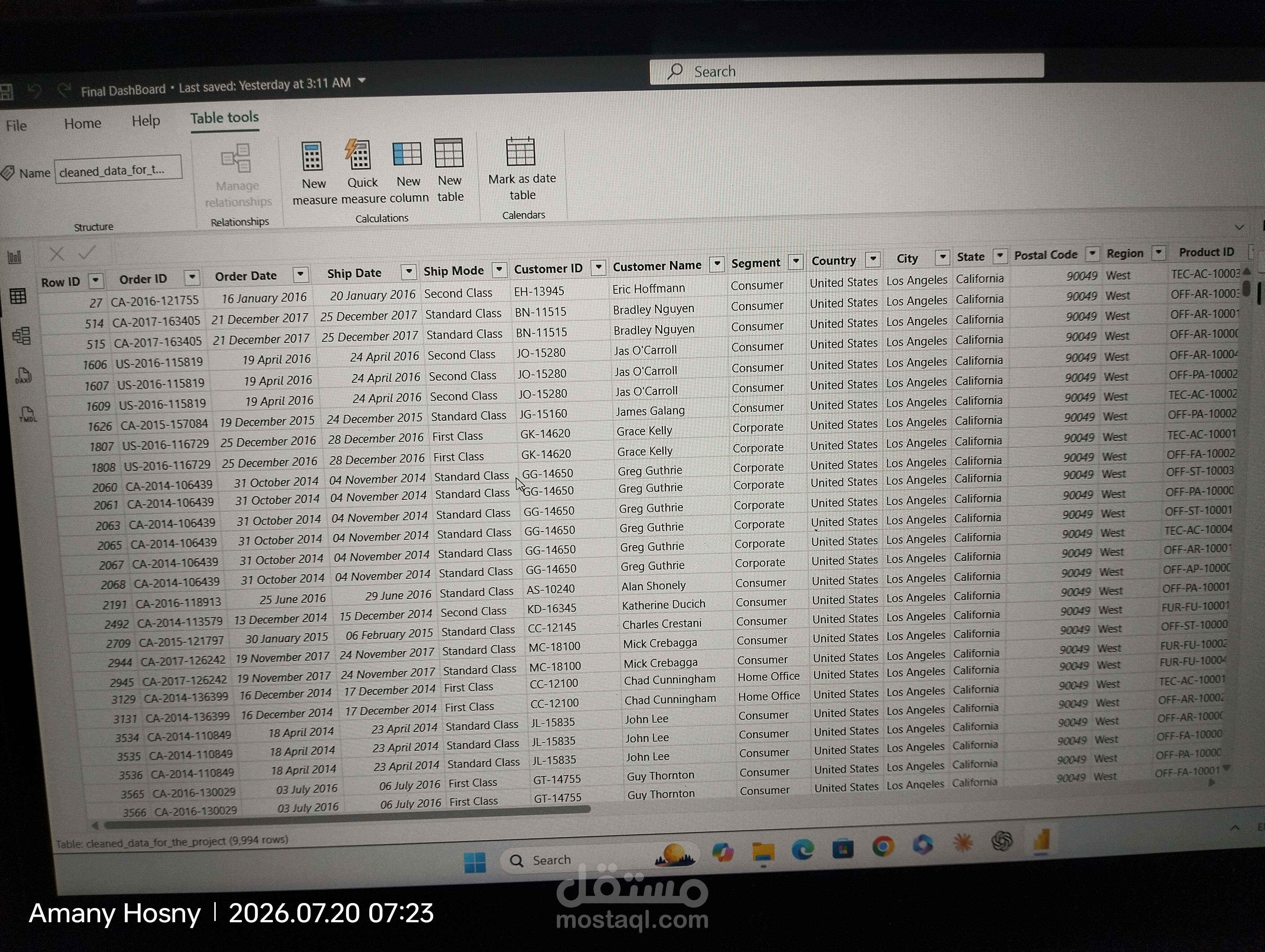Open the Ship Mode column filter dropdown
The height and width of the screenshot is (952, 1265).
[499, 269]
